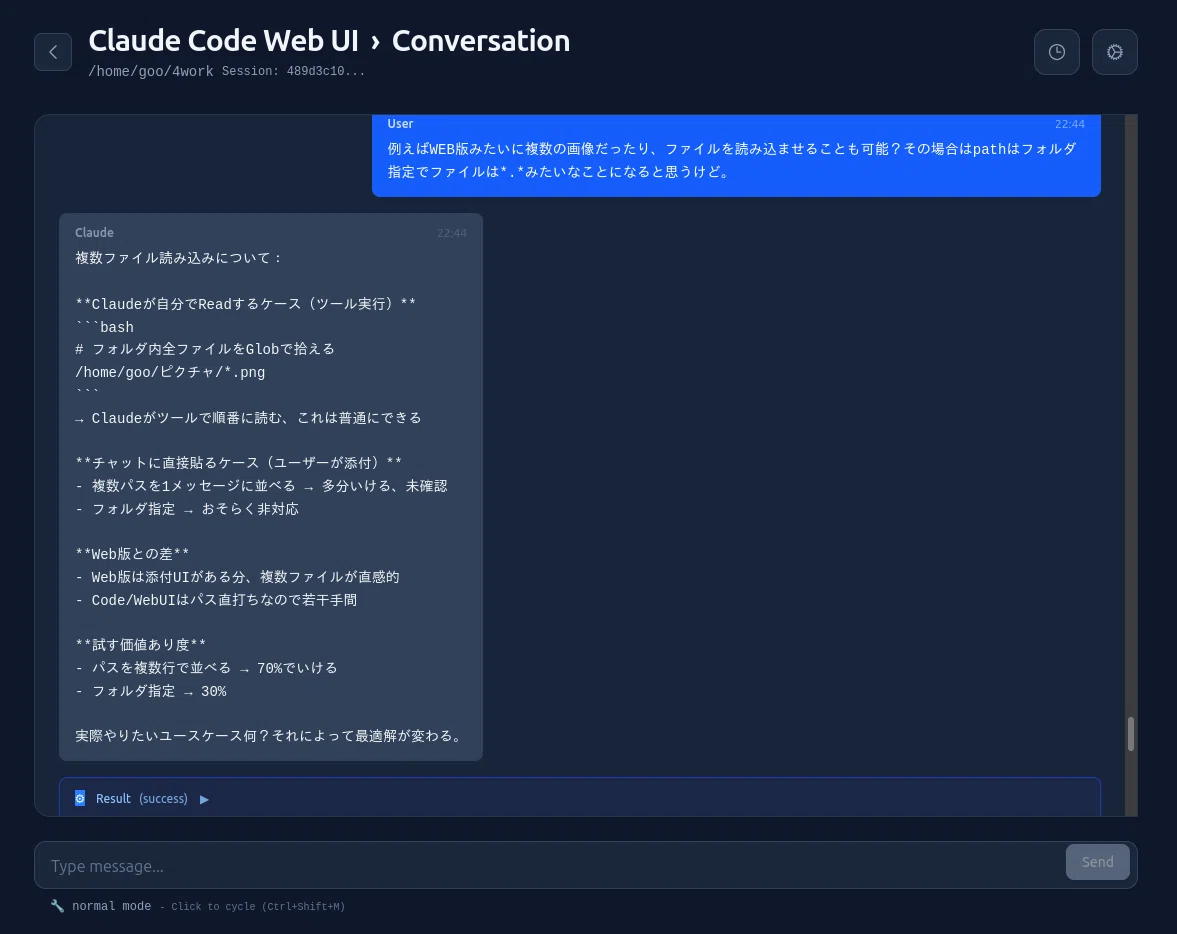
Task: Click the wrench icon beside normal mode
Action: point(57,905)
